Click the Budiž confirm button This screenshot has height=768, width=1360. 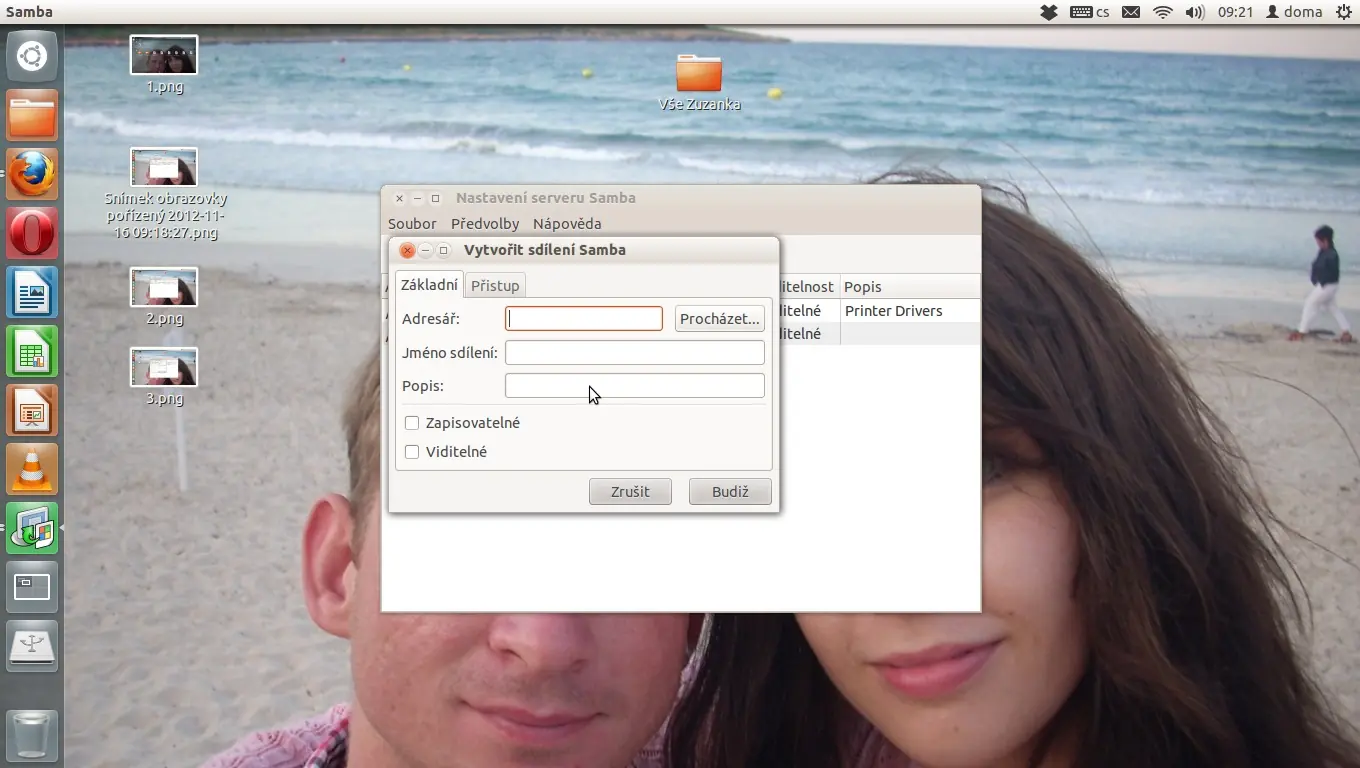[730, 492]
